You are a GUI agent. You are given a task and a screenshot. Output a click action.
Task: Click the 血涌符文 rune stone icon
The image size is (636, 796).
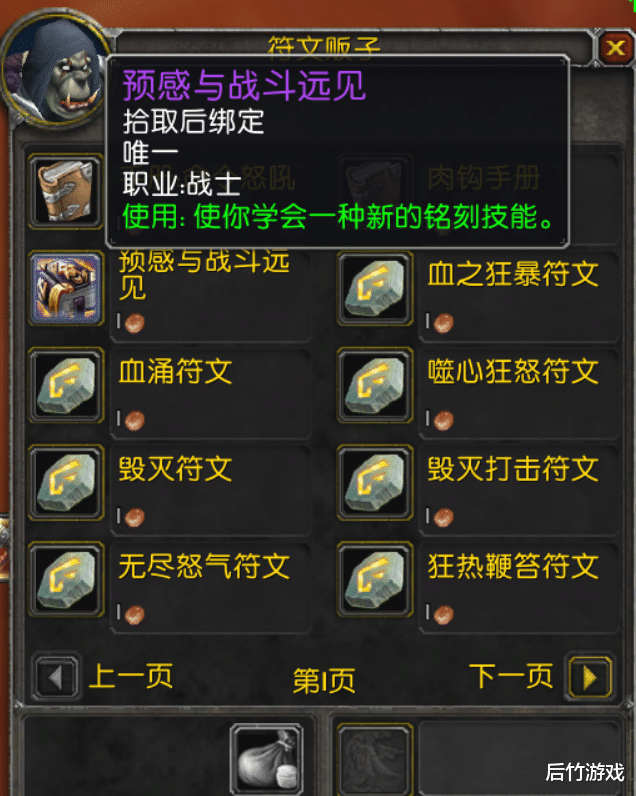click(x=66, y=385)
